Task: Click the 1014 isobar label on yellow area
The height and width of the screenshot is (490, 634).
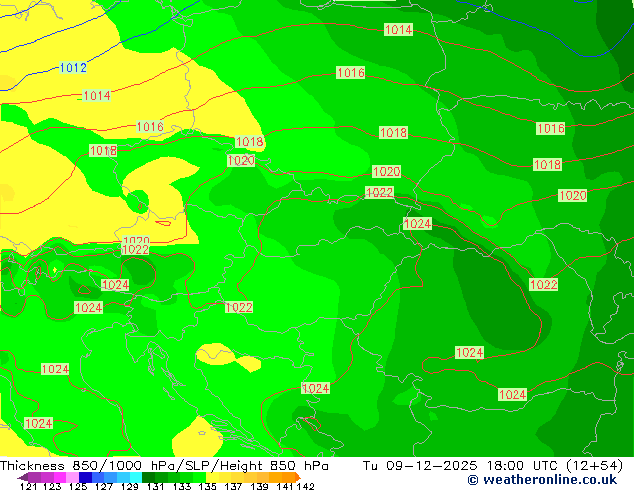Action: click(x=96, y=96)
